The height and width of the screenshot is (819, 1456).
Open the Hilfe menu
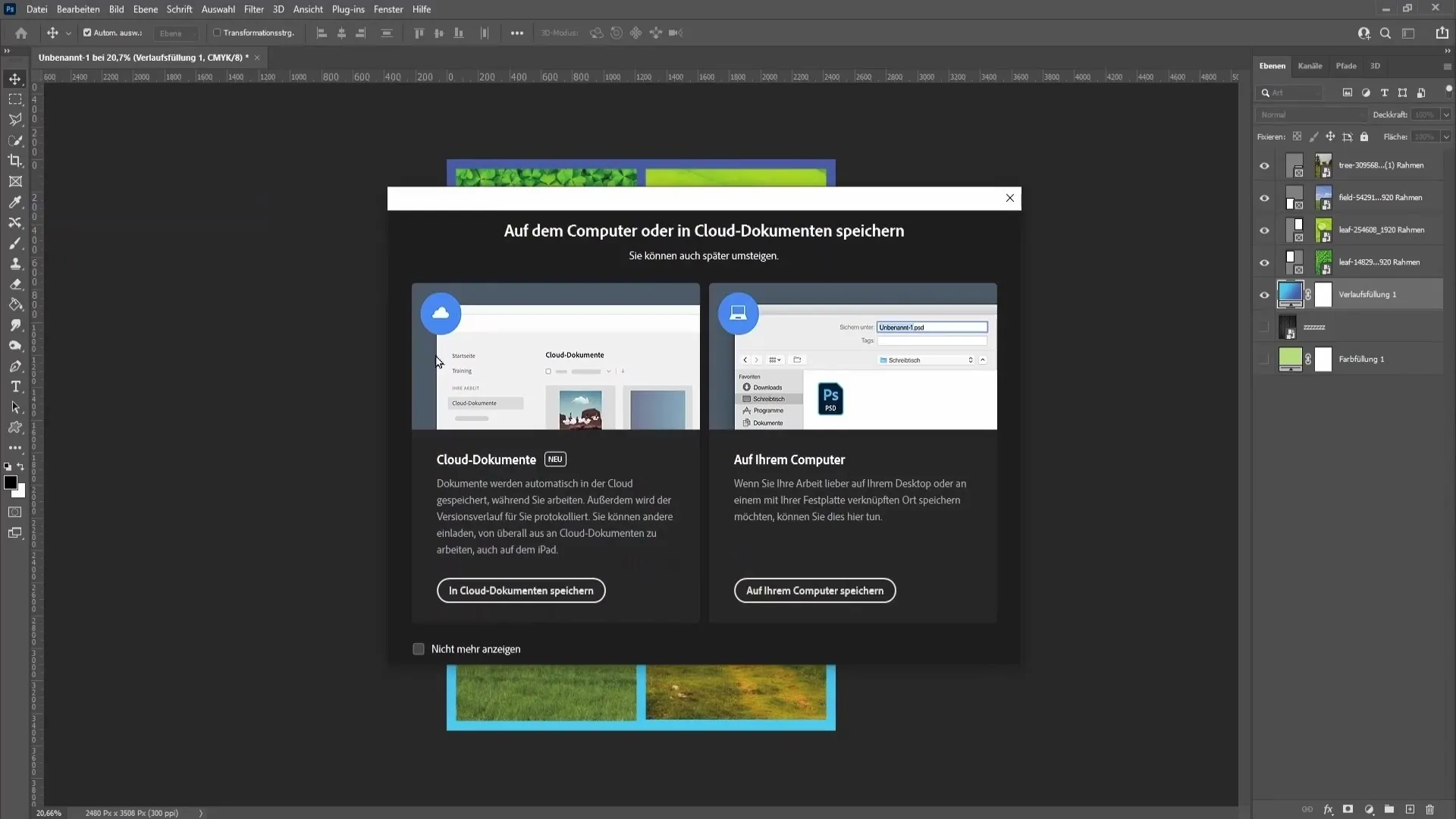pos(422,9)
